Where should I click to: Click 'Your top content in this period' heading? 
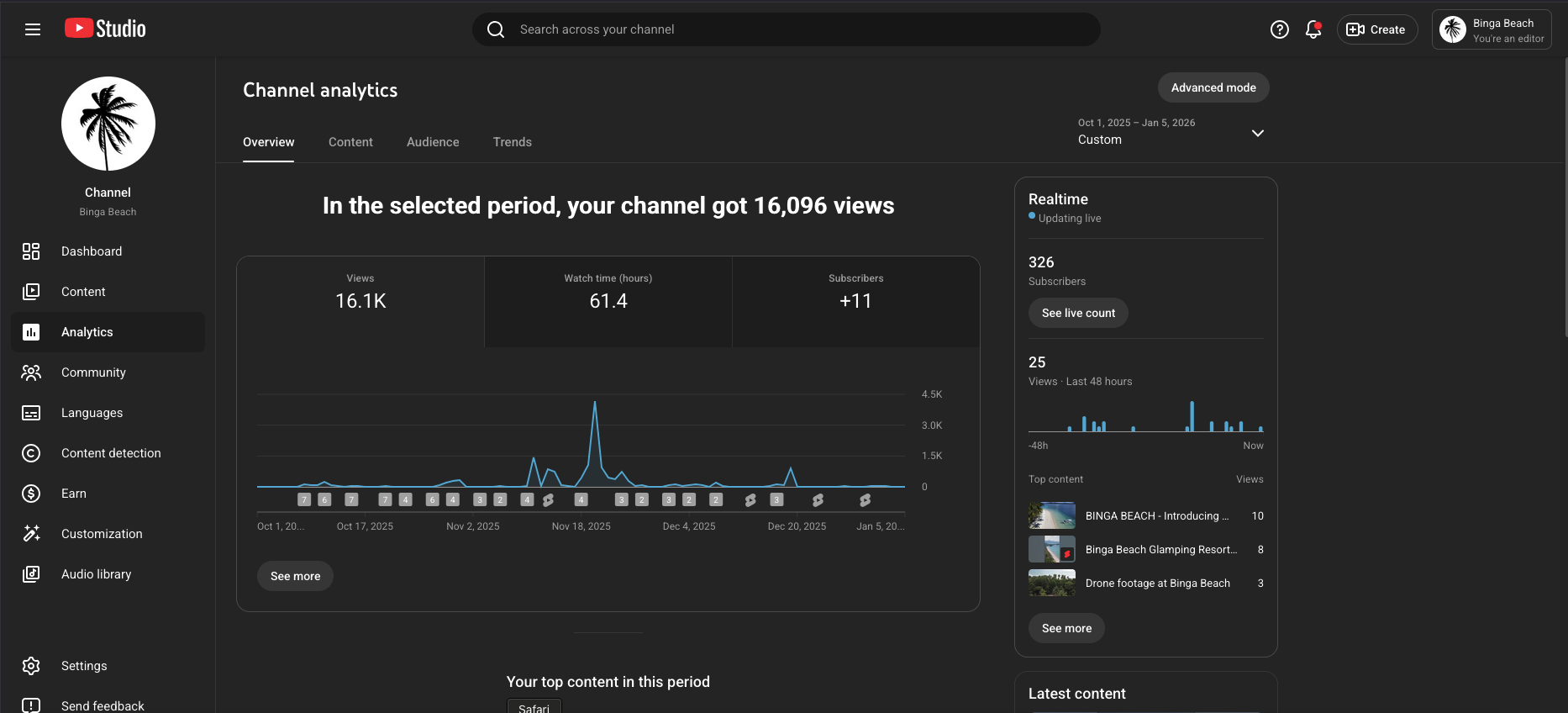coord(608,682)
